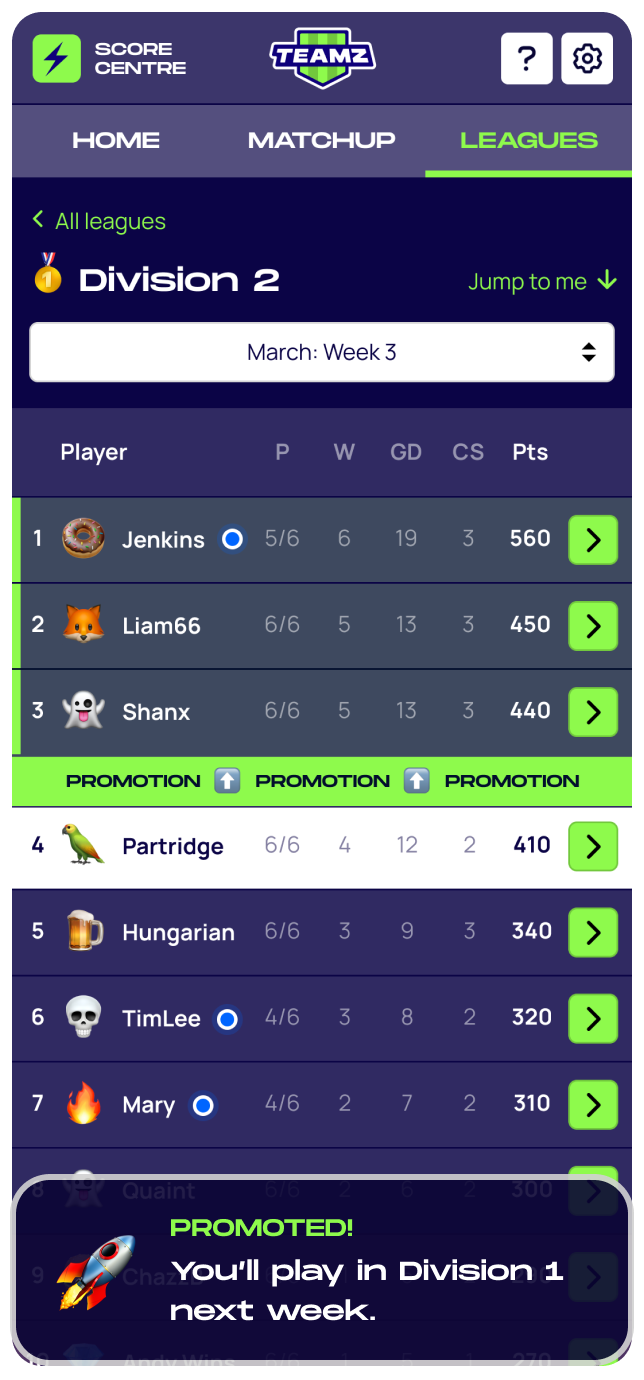Click blue status dot beside TimLee
644x1380 pixels.
coord(227,1019)
